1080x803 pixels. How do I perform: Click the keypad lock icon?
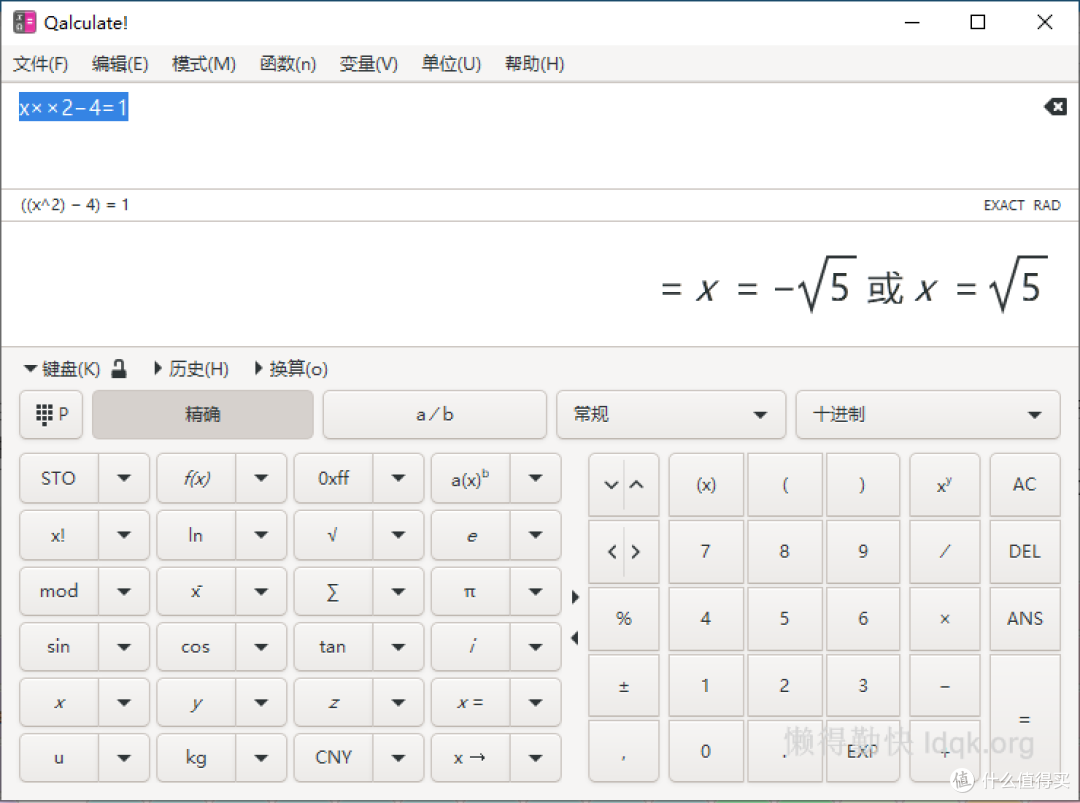(x=118, y=368)
